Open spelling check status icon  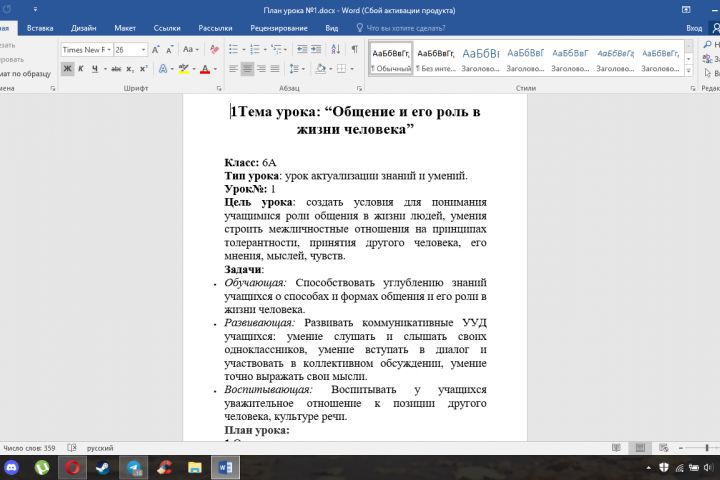click(x=72, y=448)
